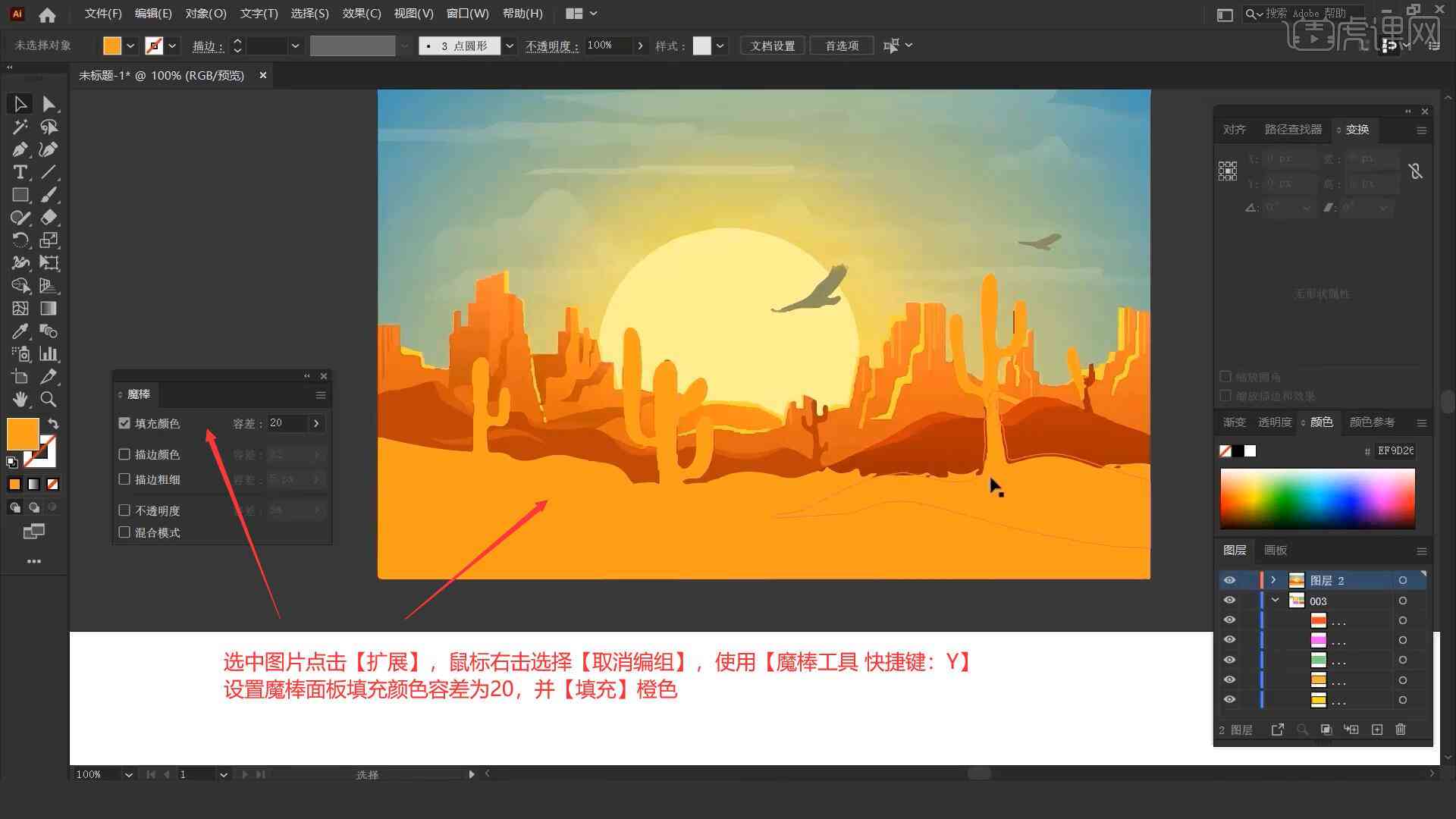Enable 不透明度 checkbox in Magic Wand
This screenshot has height=819, width=1456.
[x=126, y=510]
